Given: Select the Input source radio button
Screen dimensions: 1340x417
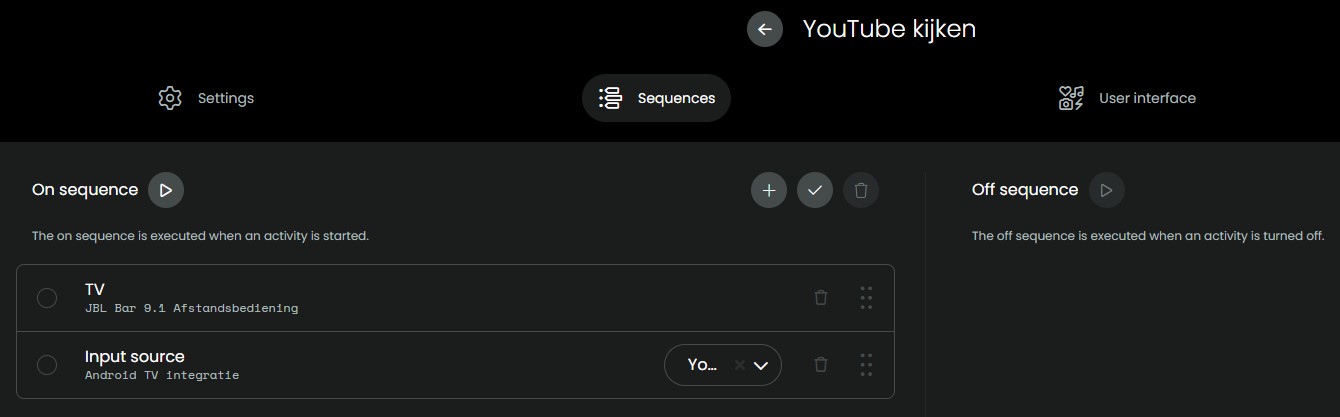Looking at the screenshot, I should [x=47, y=365].
